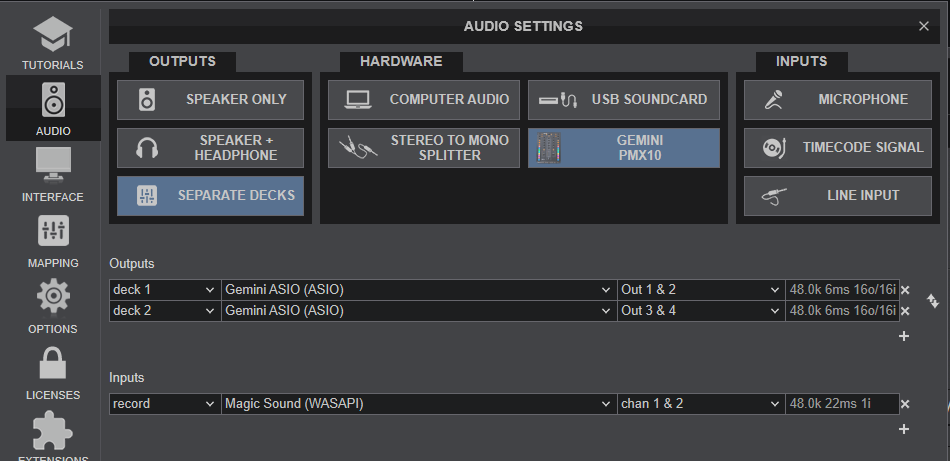Choose the USB Soundcard hardware button

[623, 100]
